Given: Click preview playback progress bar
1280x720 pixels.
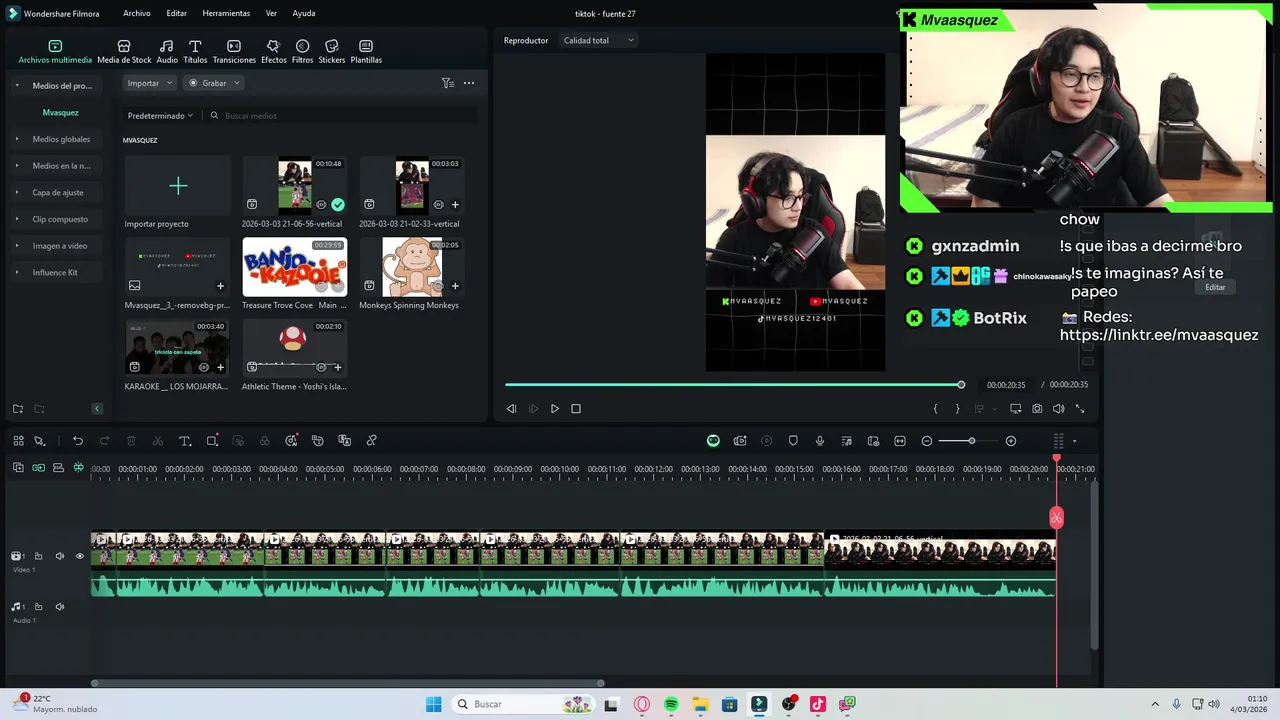Looking at the screenshot, I should pyautogui.click(x=733, y=385).
